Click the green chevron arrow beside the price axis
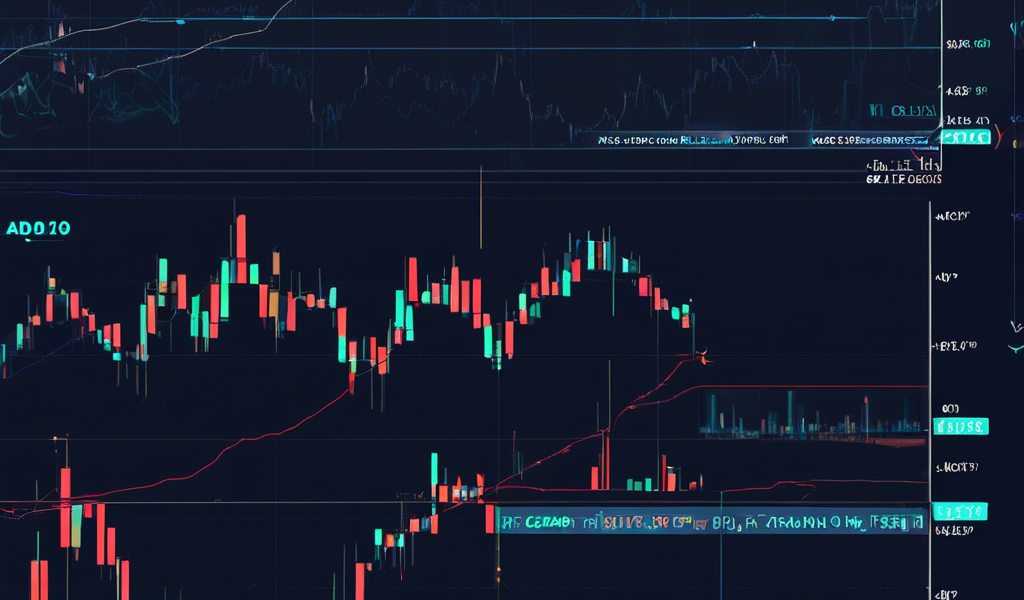This screenshot has height=600, width=1024. coord(1015,345)
